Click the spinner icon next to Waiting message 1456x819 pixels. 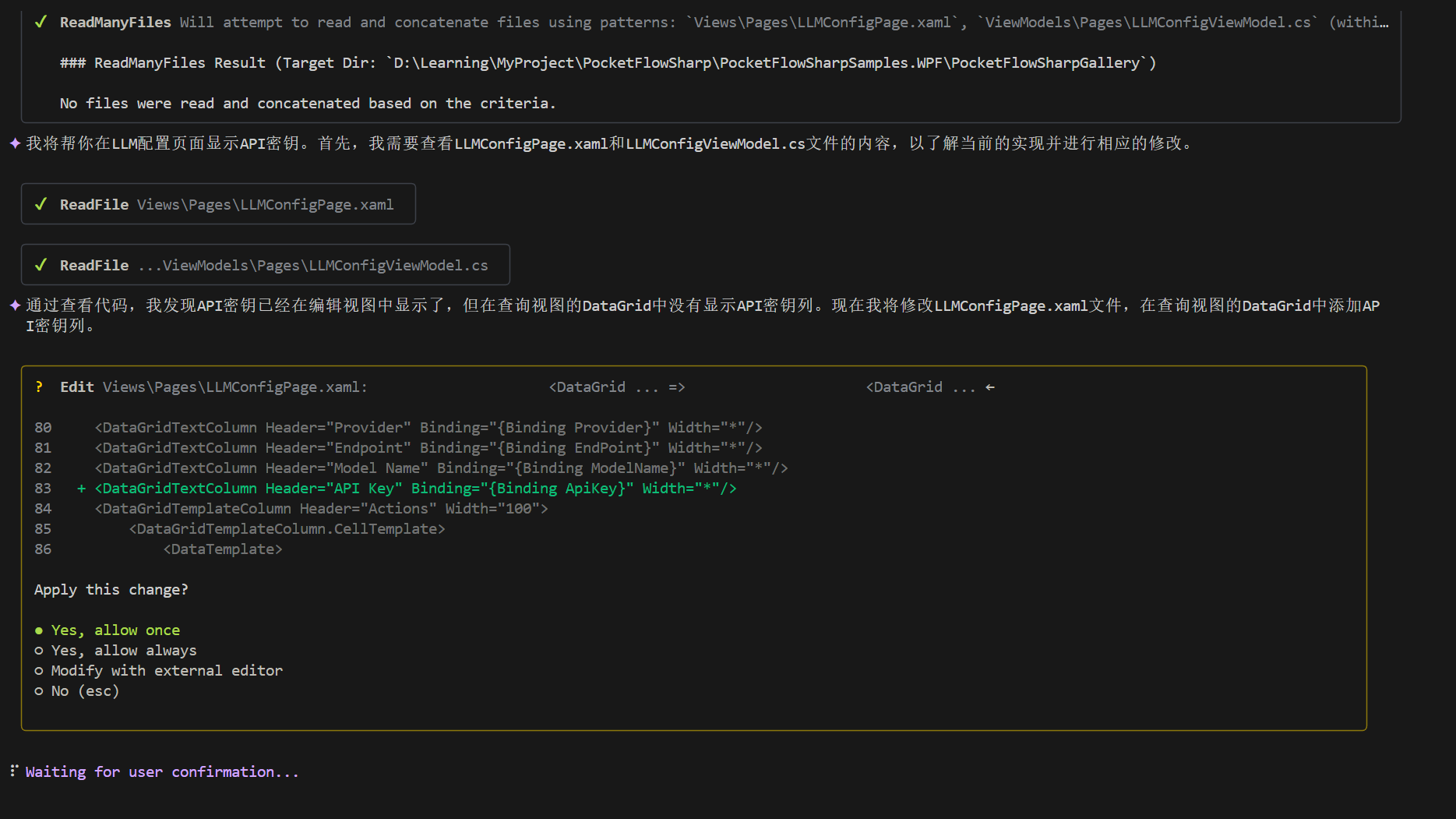(x=13, y=771)
